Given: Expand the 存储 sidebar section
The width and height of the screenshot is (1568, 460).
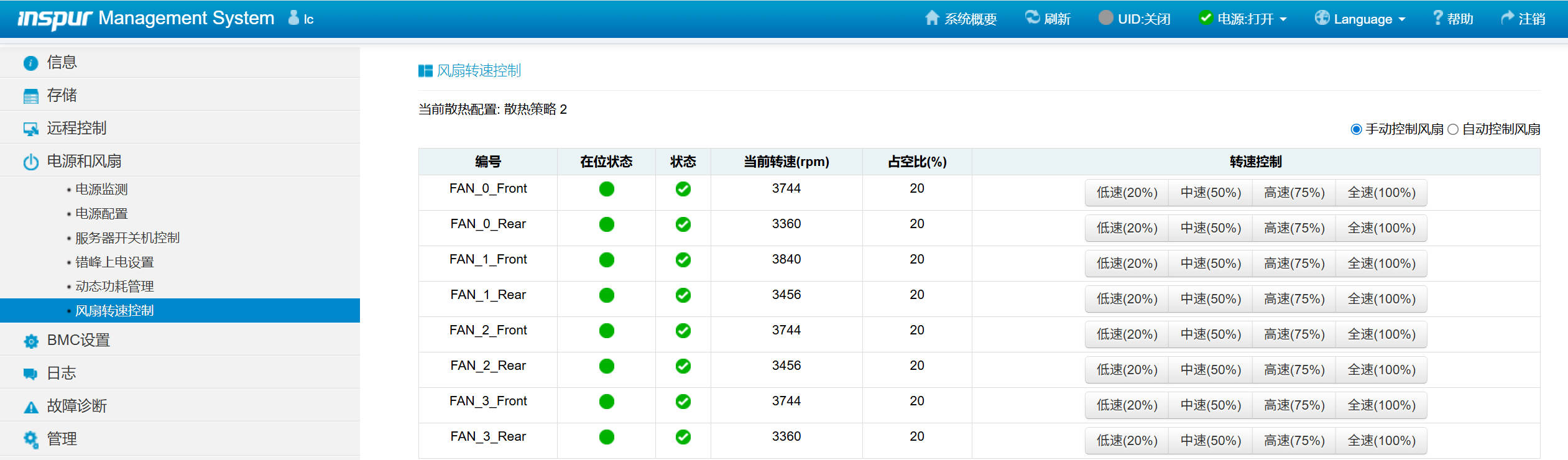Looking at the screenshot, I should 180,95.
